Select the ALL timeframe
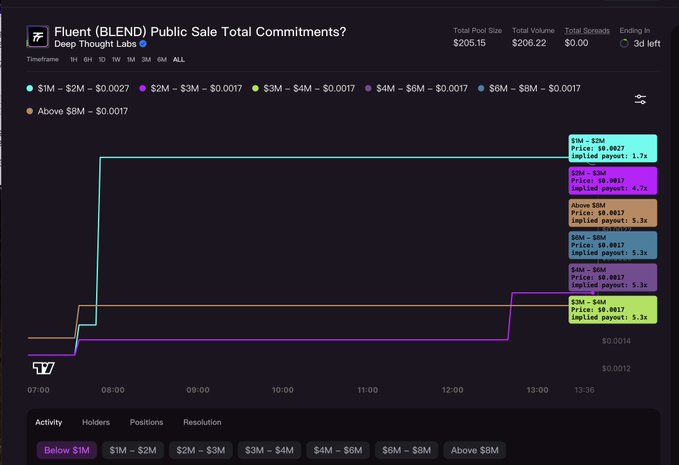679x465 pixels. point(178,60)
